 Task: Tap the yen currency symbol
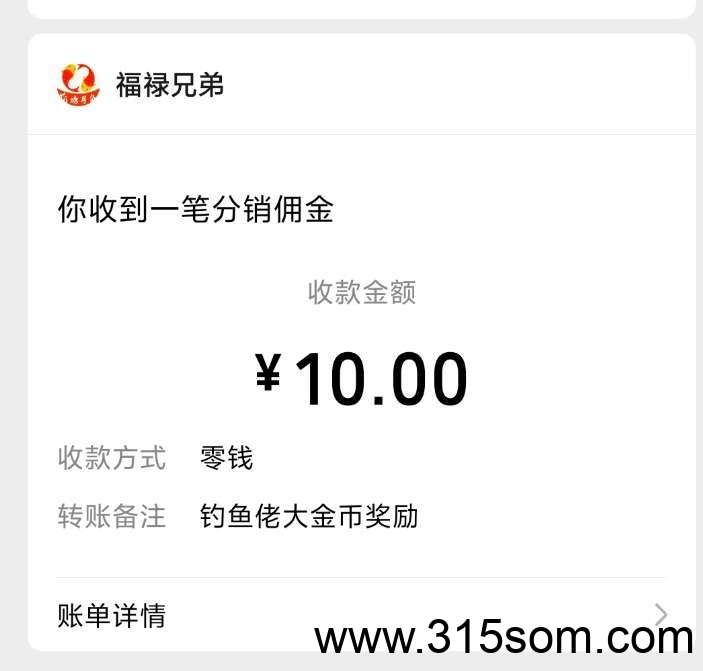click(268, 372)
